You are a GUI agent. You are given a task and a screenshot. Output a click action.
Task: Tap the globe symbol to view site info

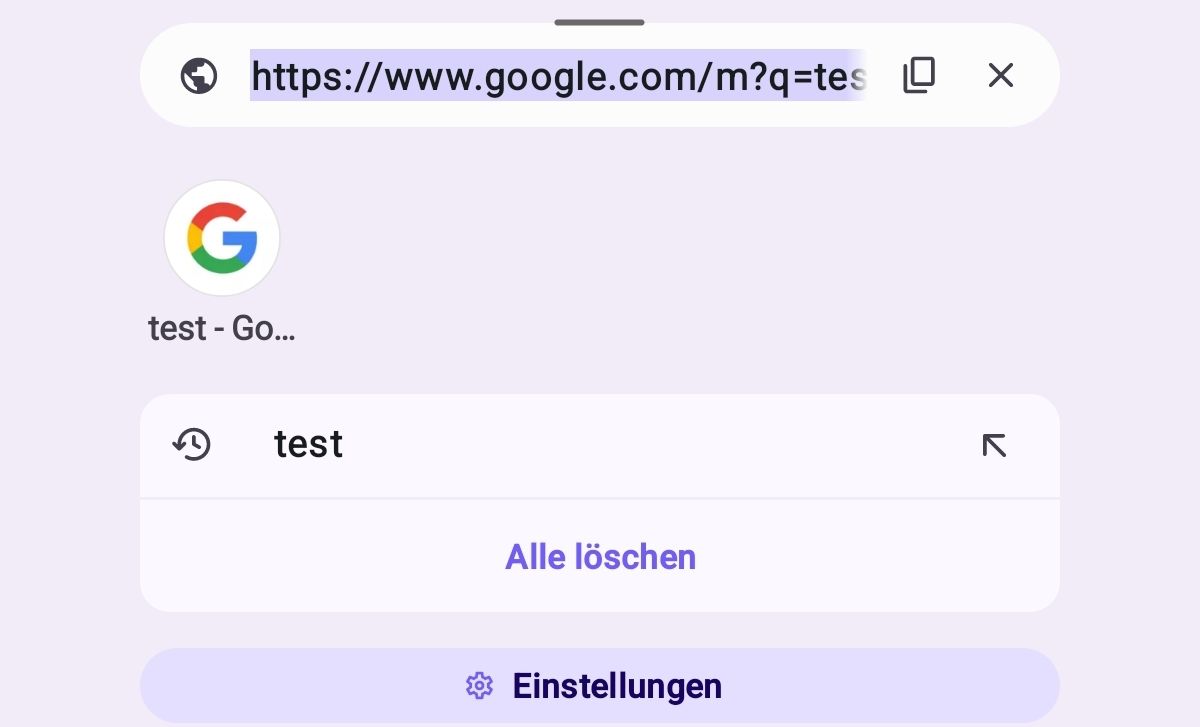pos(199,75)
